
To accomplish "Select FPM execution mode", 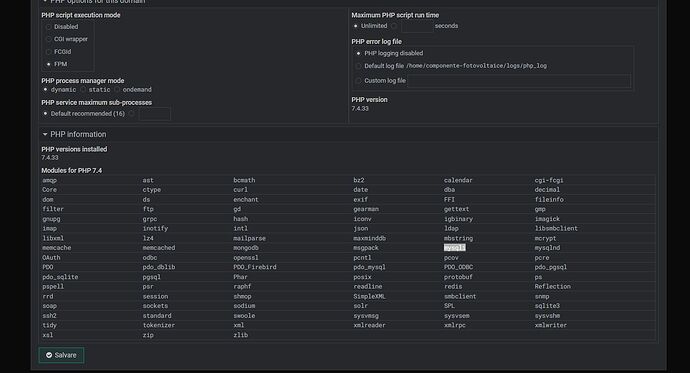I will click(x=48, y=64).
